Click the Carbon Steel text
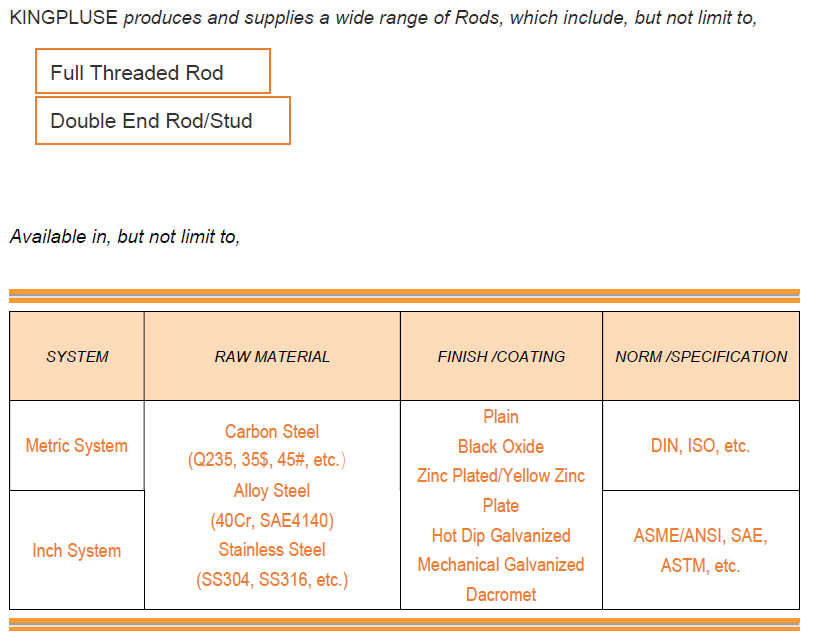This screenshot has height=643, width=816. point(272,431)
